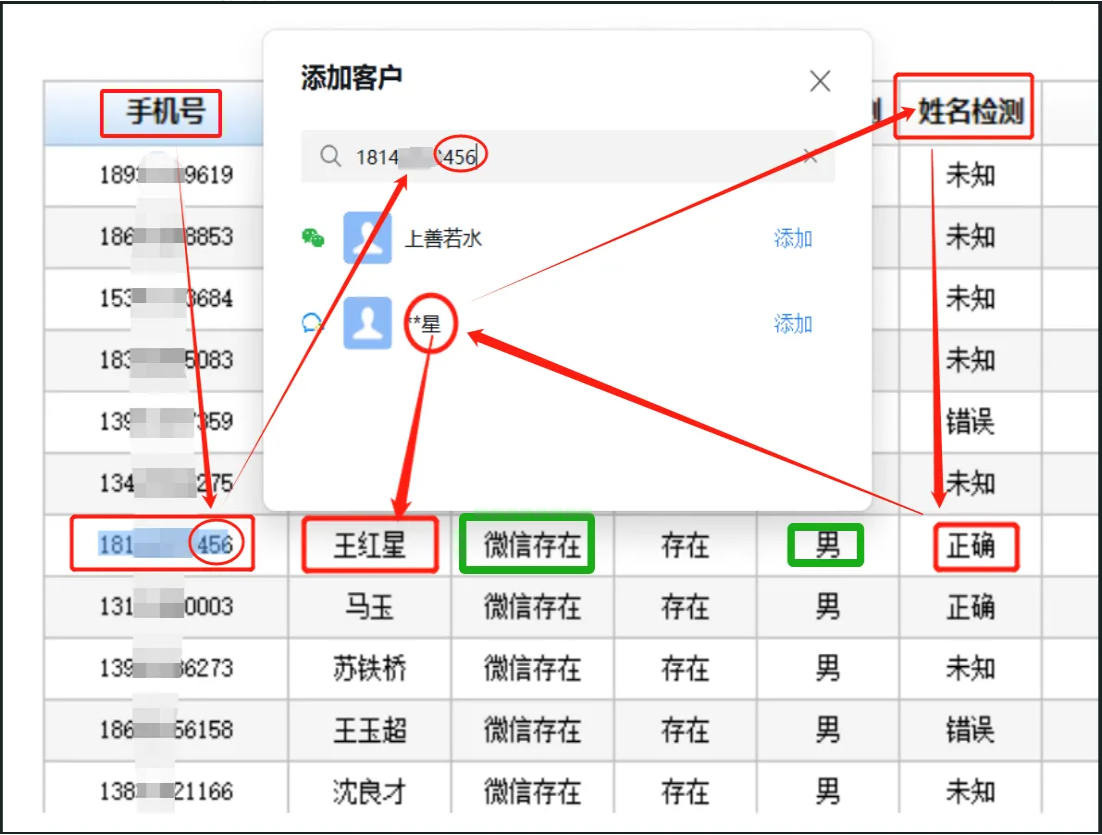1102x835 pixels.
Task: Clear the phone number search field
Action: click(810, 156)
